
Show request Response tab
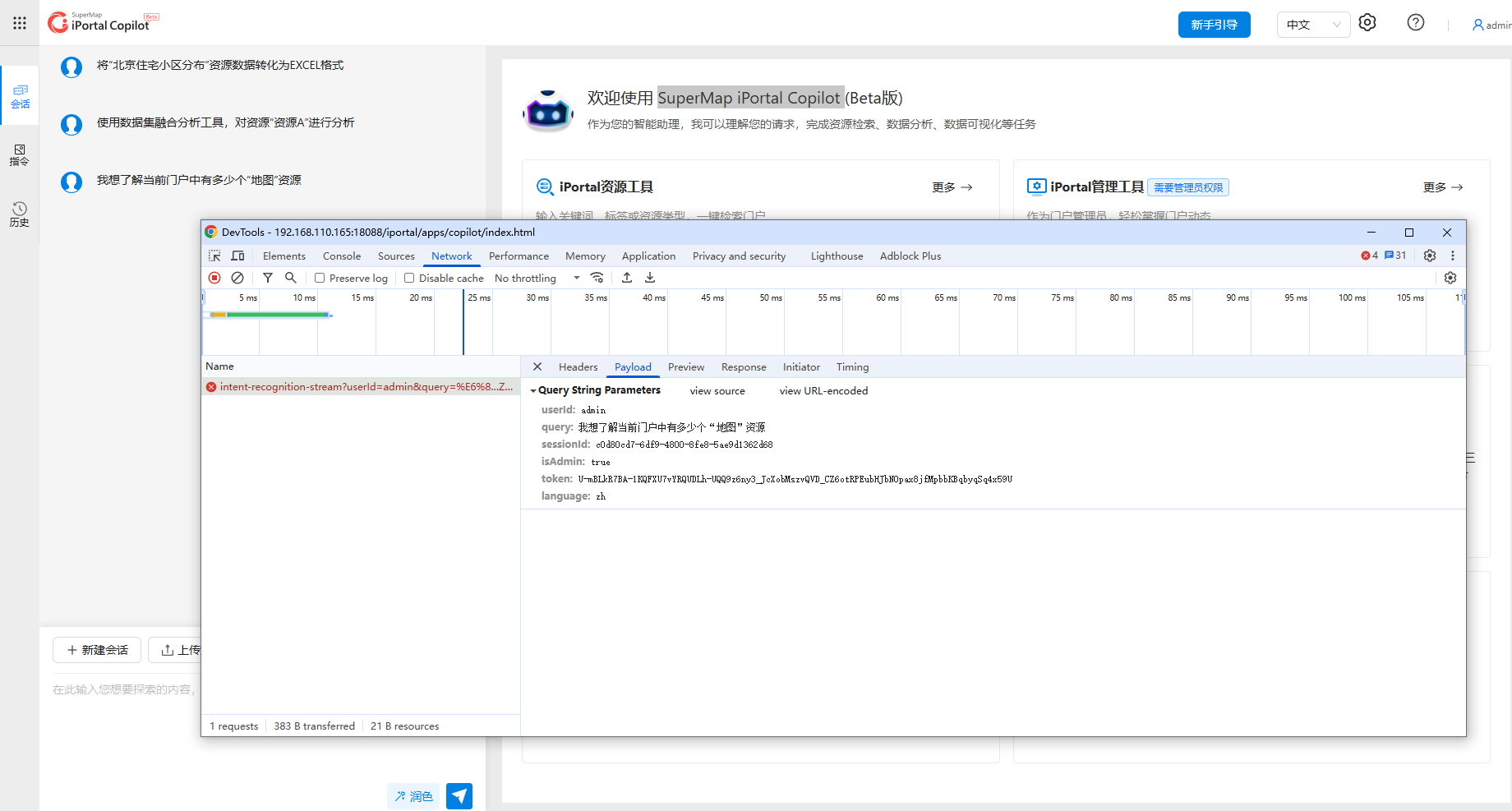tap(744, 366)
